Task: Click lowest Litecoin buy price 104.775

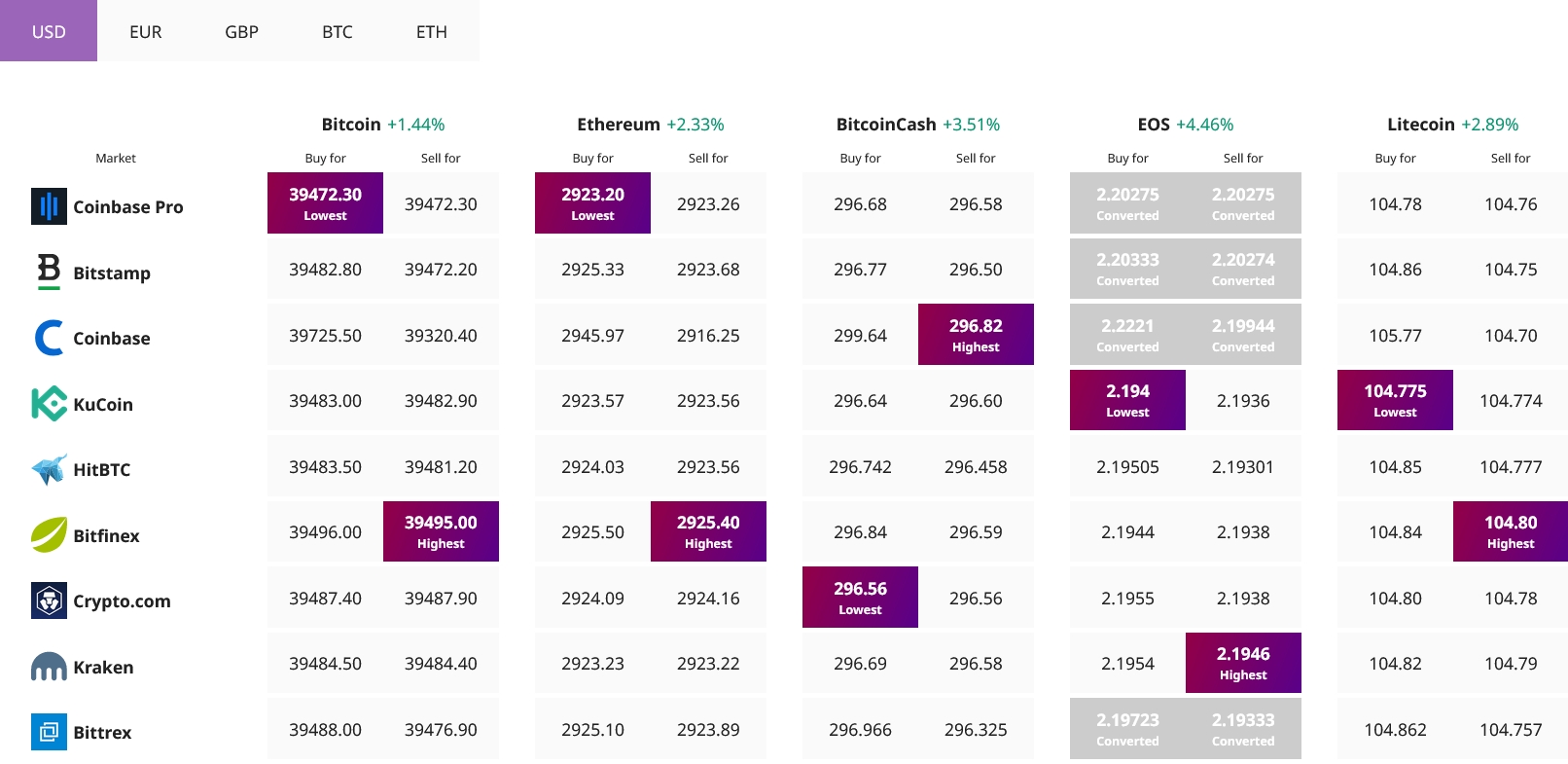Action: point(1395,400)
